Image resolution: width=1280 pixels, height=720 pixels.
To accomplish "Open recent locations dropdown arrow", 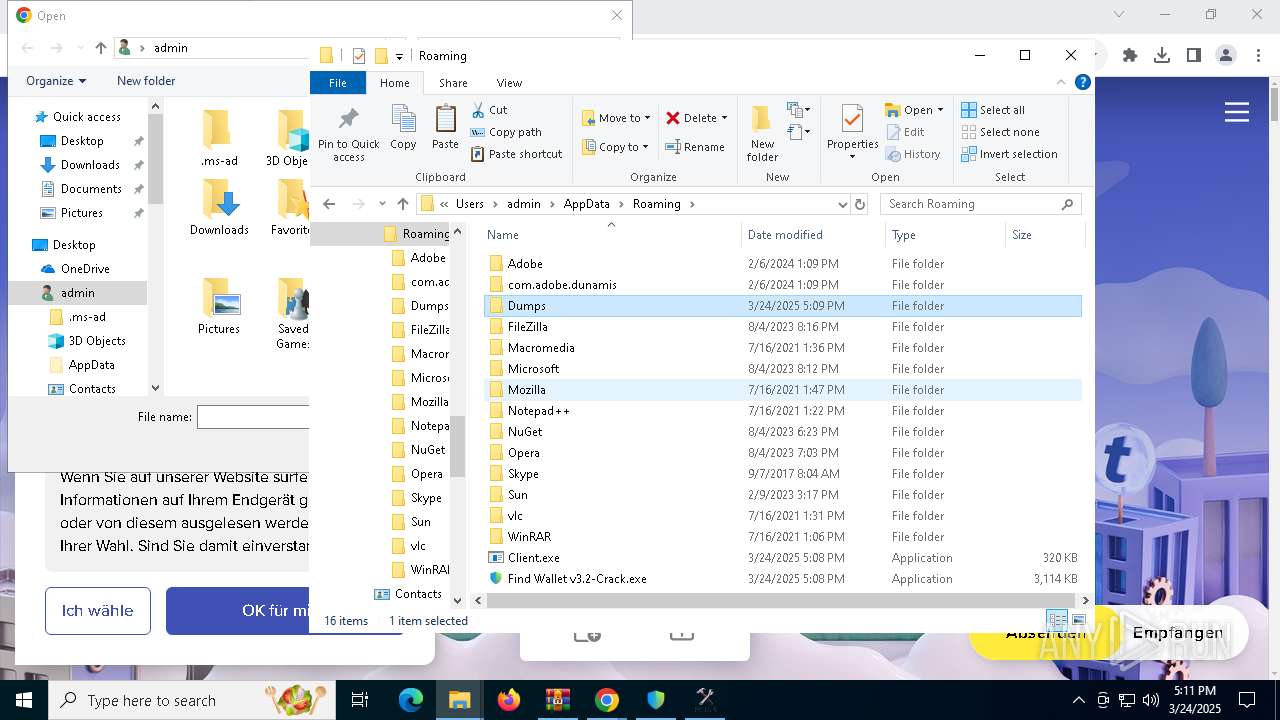I will [x=382, y=204].
